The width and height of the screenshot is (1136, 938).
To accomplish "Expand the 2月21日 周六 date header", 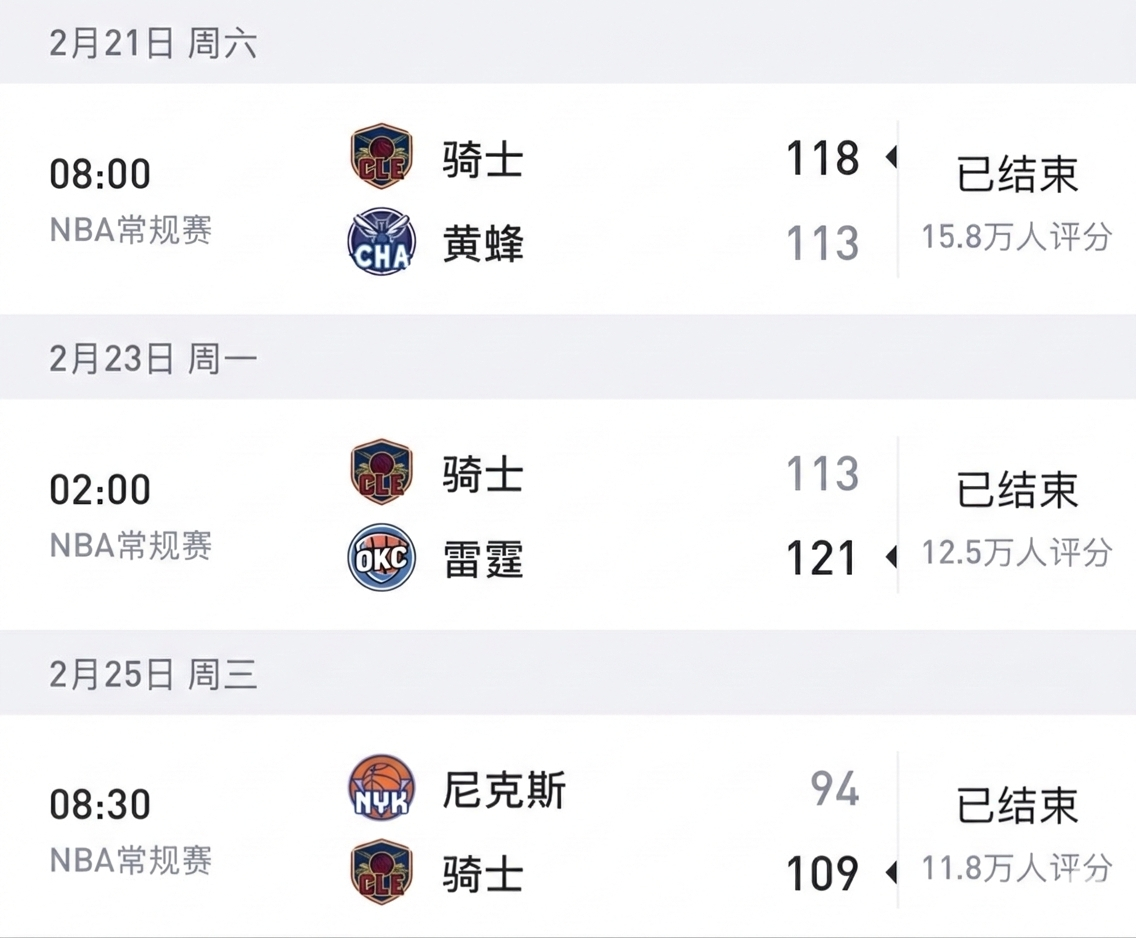I will point(152,42).
